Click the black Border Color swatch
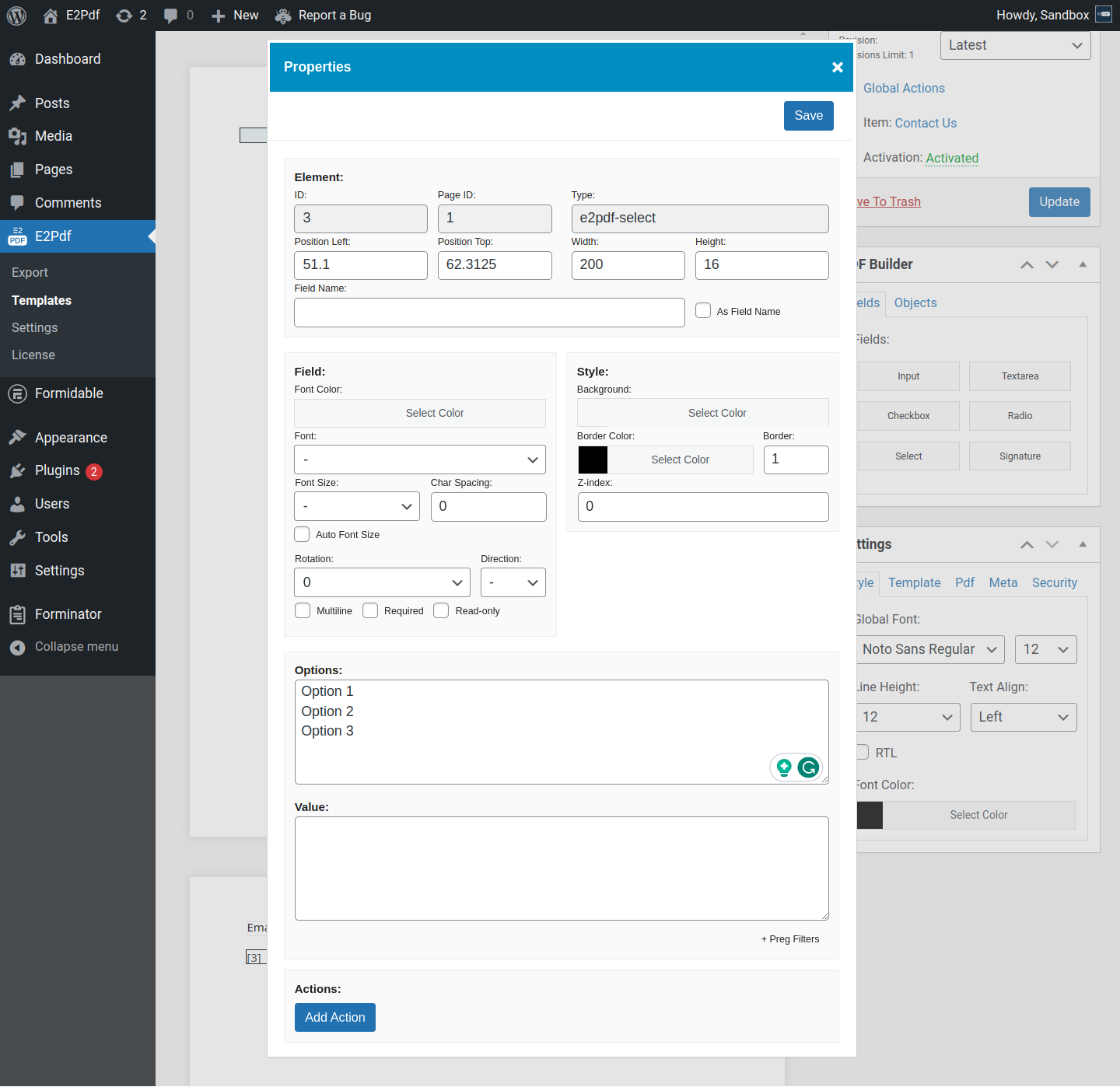Screen dimensions: 1120x1087 point(593,460)
